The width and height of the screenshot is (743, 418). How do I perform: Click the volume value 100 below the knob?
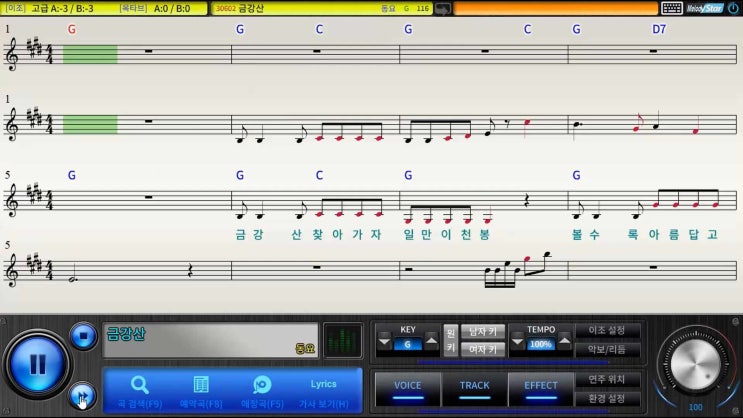pyautogui.click(x=695, y=407)
